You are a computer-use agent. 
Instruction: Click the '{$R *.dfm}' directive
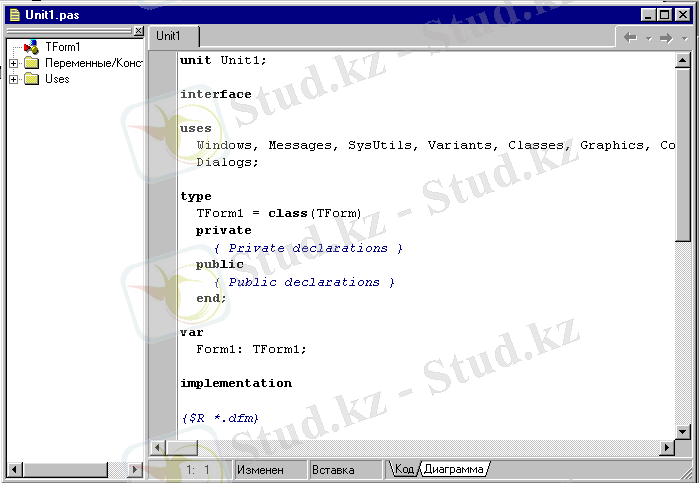pos(220,418)
